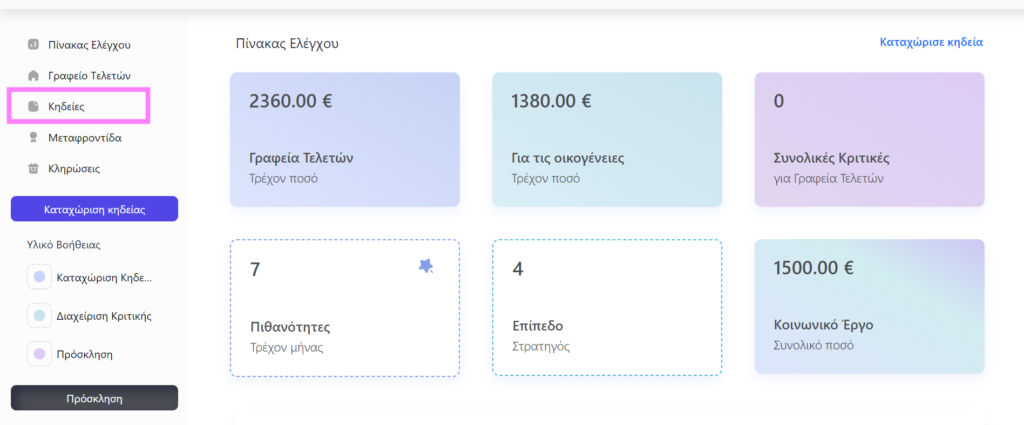Click the Κηδείες folder icon

click(x=34, y=106)
